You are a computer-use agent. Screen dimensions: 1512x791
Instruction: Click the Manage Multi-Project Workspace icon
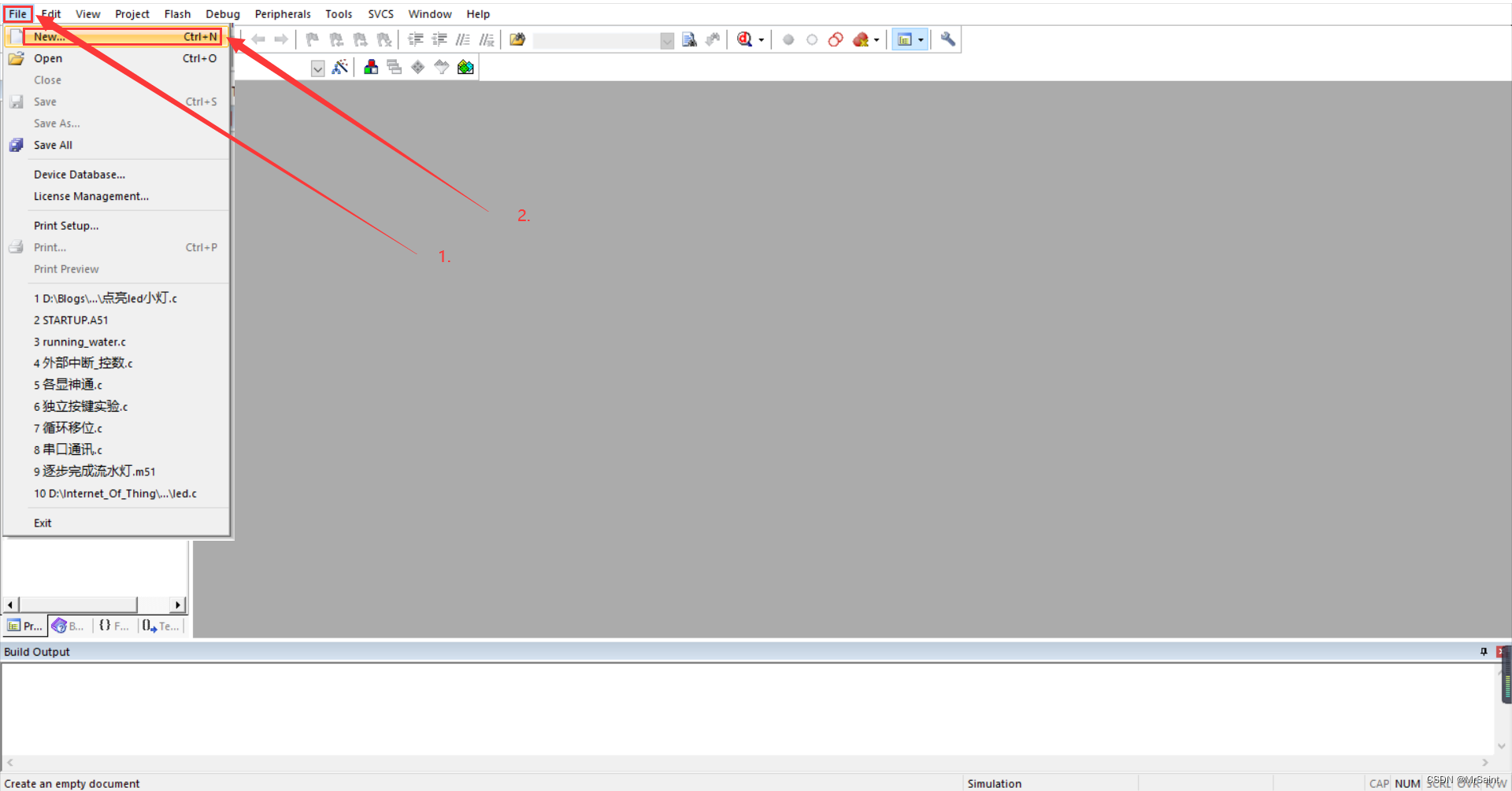(x=395, y=68)
